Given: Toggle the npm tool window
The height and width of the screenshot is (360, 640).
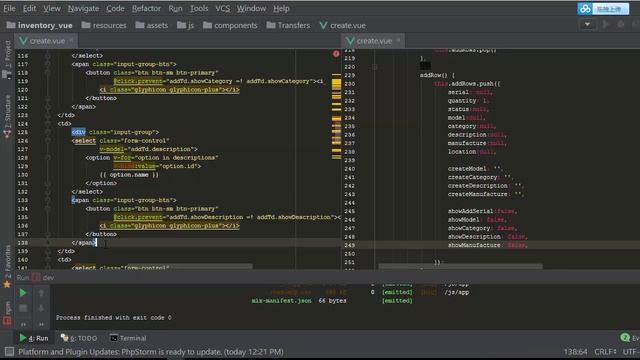Looking at the screenshot, I should pyautogui.click(x=7, y=313).
